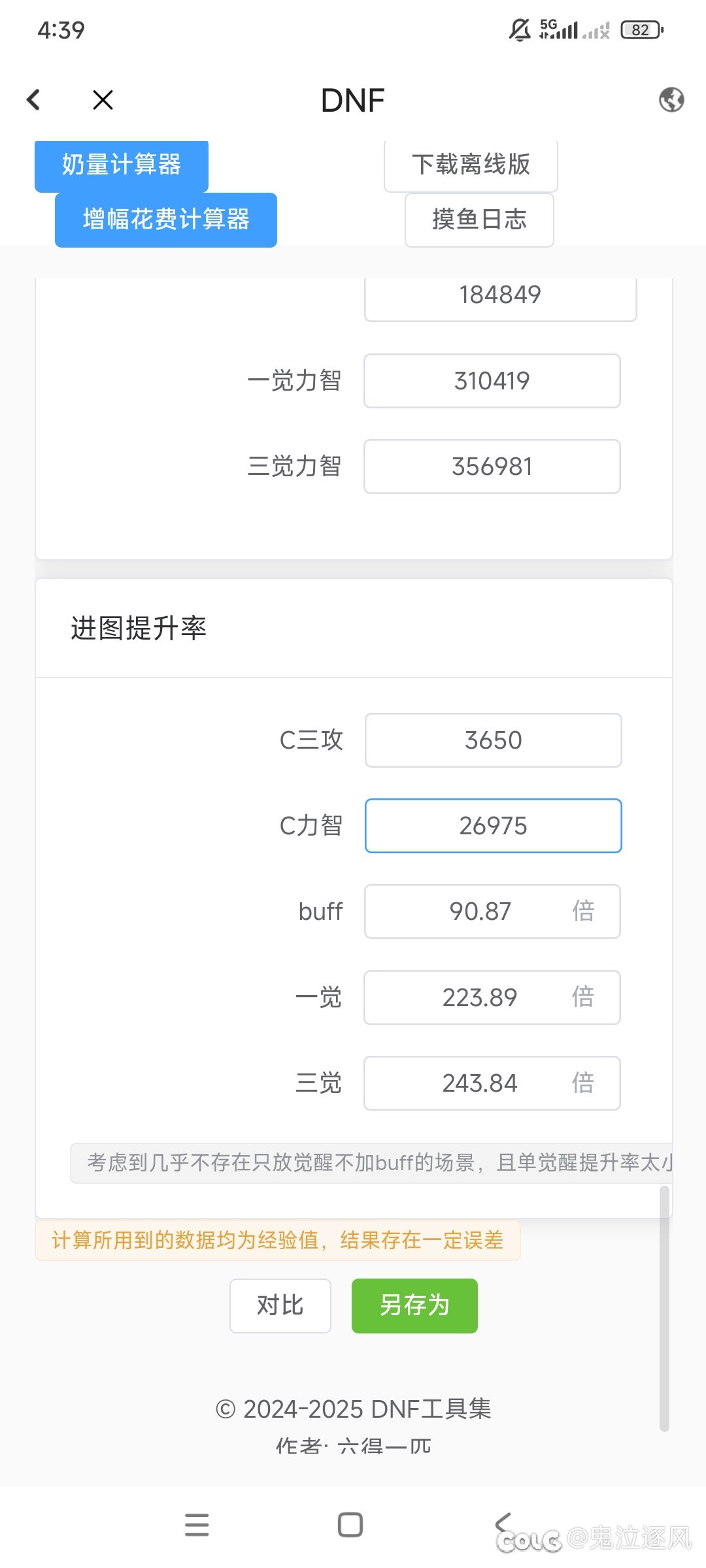Viewport: 706px width, 1568px height.
Task: Click the 一觉 multiplier field
Action: point(480,998)
